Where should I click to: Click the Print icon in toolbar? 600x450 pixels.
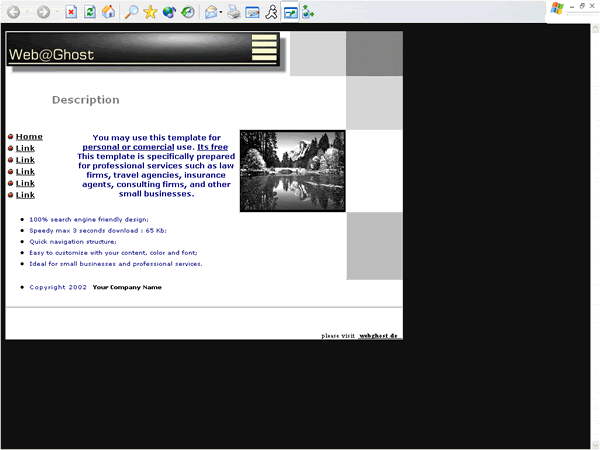233,12
